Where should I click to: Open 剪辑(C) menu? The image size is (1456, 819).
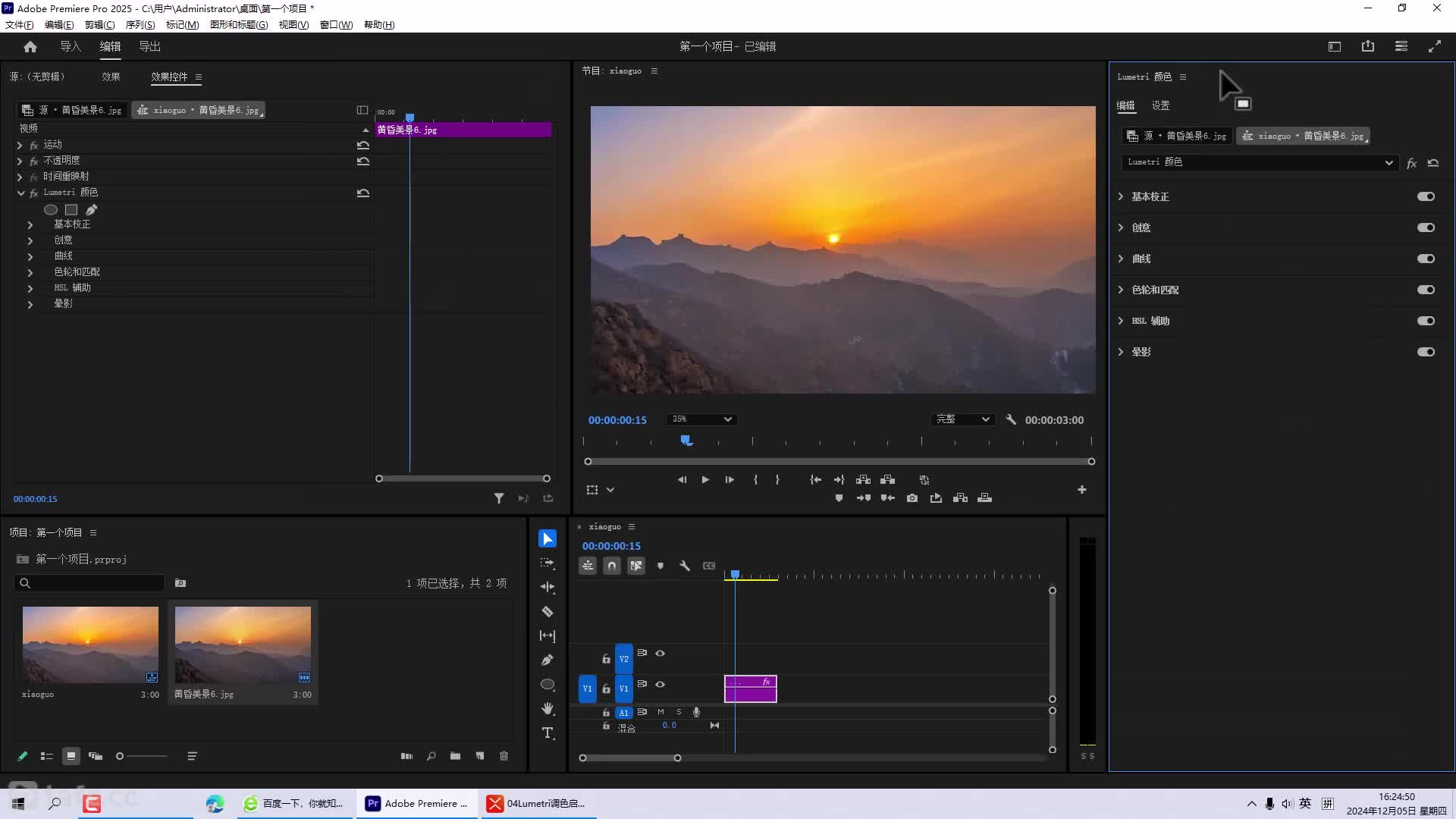[99, 24]
